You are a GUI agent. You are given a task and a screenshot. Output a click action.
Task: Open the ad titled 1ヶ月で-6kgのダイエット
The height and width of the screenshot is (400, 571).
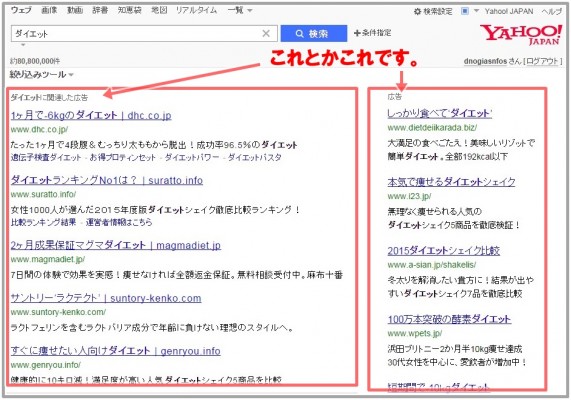coord(91,115)
